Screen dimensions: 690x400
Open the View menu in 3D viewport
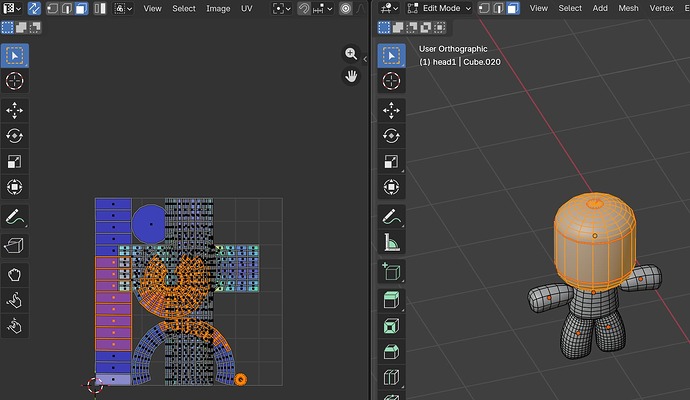[539, 8]
